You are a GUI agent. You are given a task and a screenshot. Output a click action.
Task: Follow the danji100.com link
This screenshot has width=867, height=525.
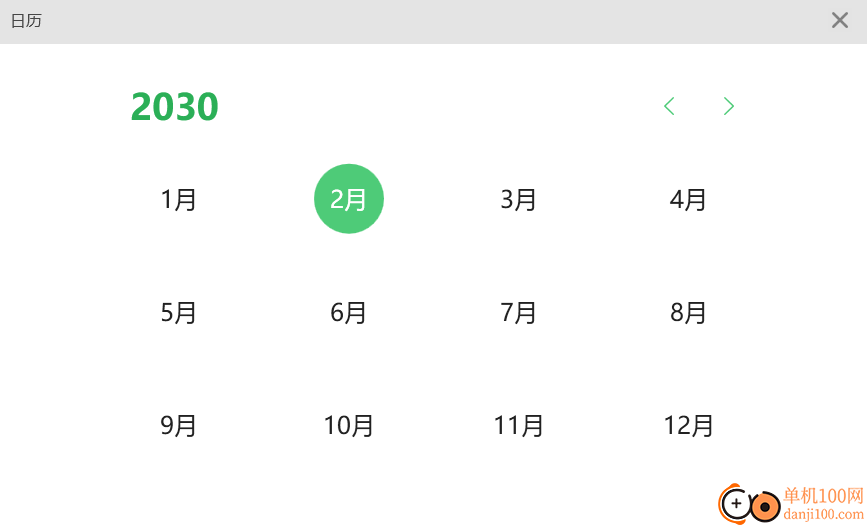[x=823, y=514]
